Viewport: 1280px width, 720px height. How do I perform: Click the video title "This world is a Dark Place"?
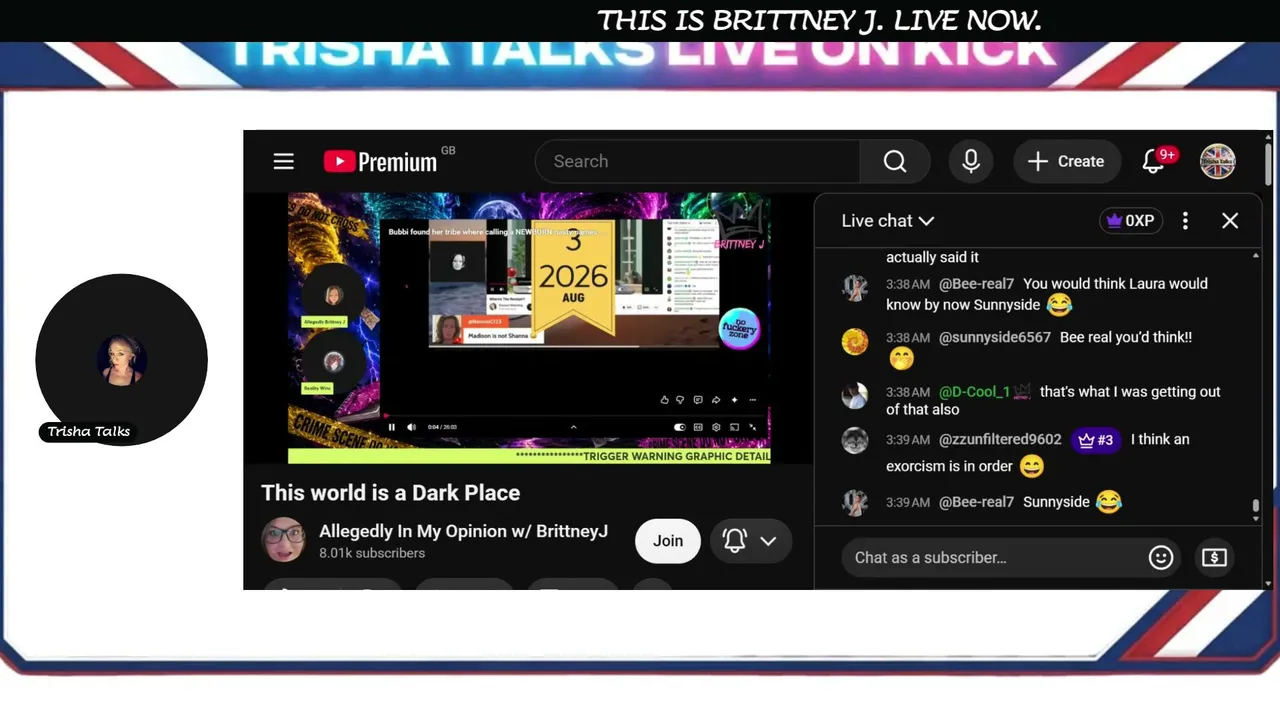click(391, 493)
